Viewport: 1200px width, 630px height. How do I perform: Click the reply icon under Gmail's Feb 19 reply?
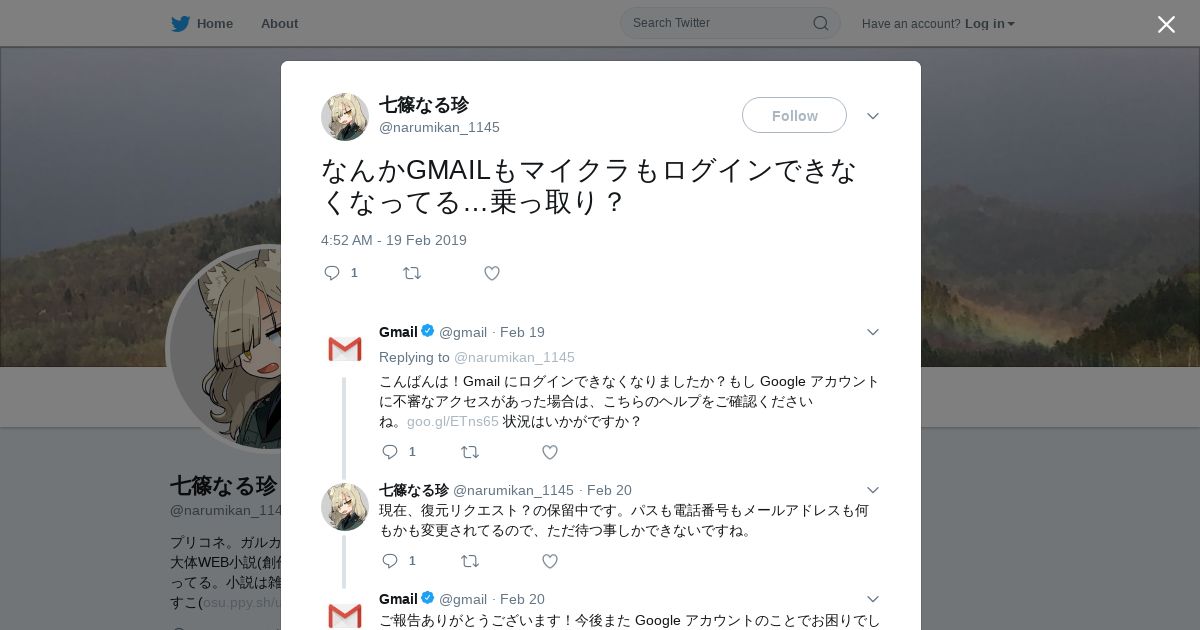click(390, 452)
